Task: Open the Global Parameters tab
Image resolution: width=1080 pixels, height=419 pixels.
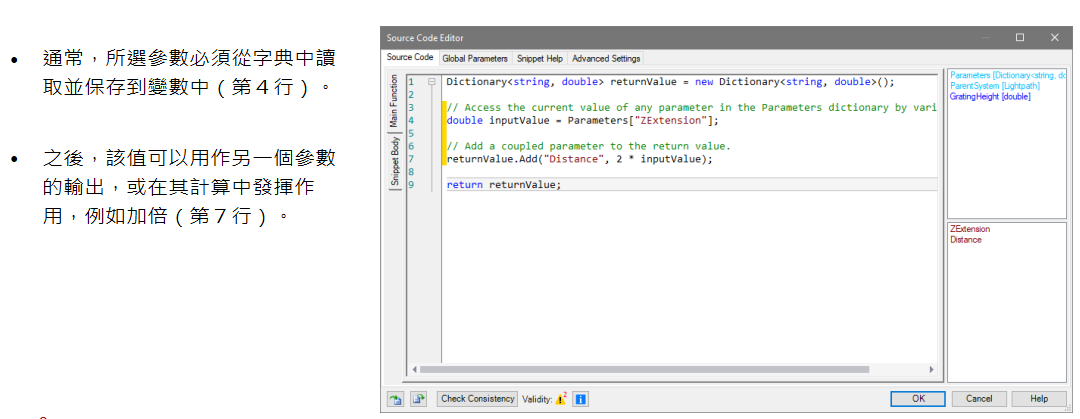Action: [x=475, y=59]
